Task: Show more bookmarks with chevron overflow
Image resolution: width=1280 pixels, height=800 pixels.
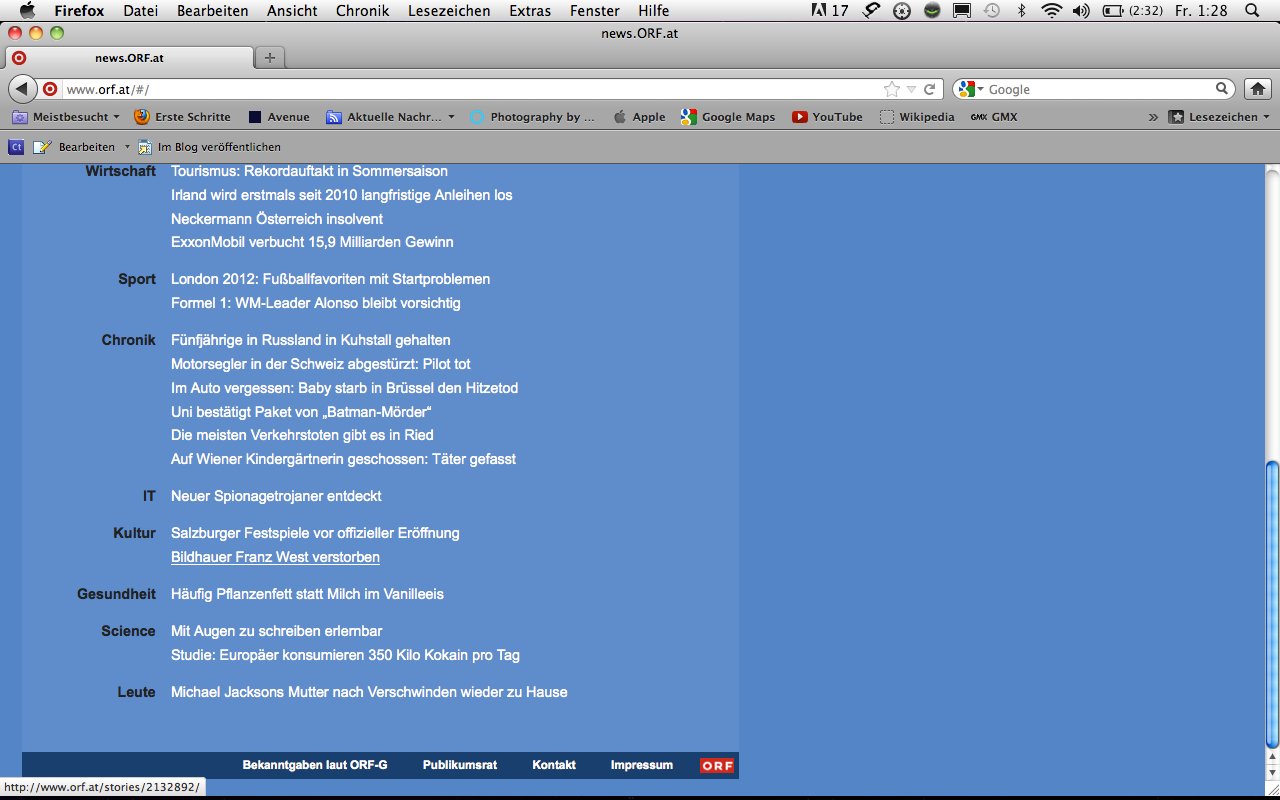Action: 1153,117
